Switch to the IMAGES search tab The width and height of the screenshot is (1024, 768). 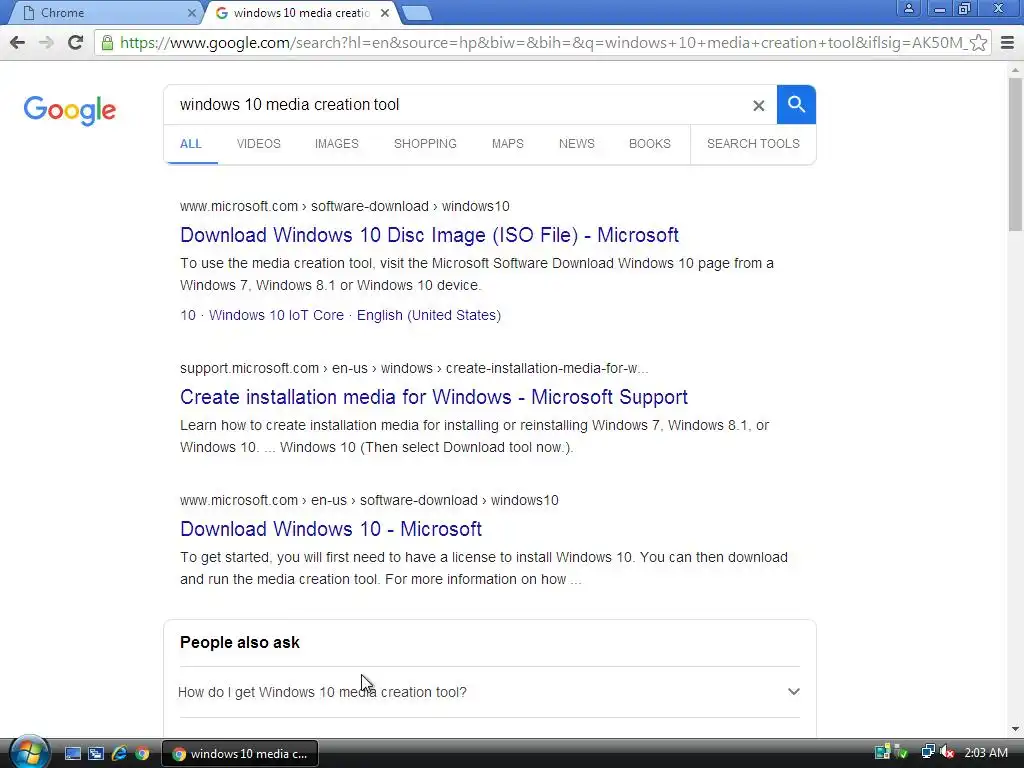[337, 144]
